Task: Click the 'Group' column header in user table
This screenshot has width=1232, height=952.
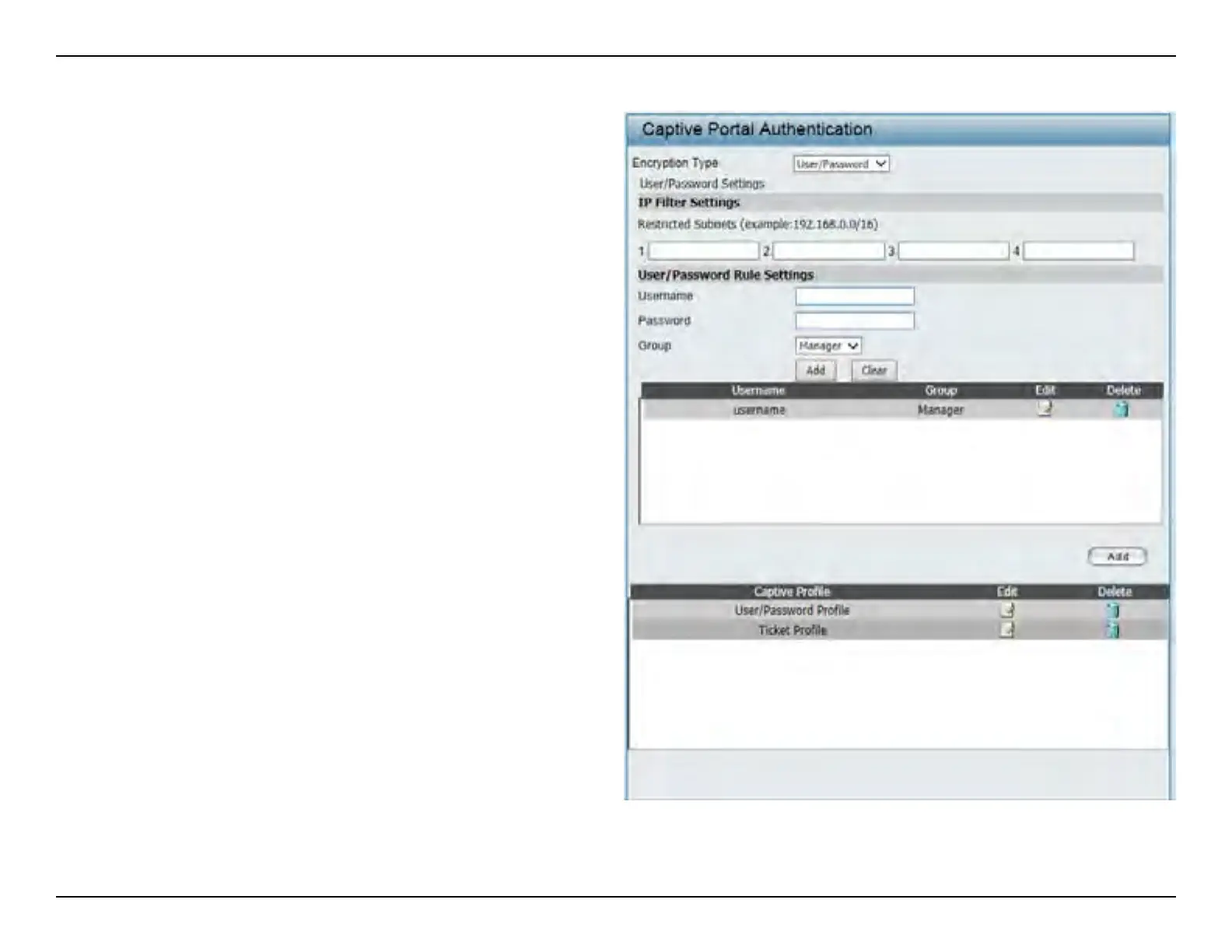Action: tap(941, 390)
